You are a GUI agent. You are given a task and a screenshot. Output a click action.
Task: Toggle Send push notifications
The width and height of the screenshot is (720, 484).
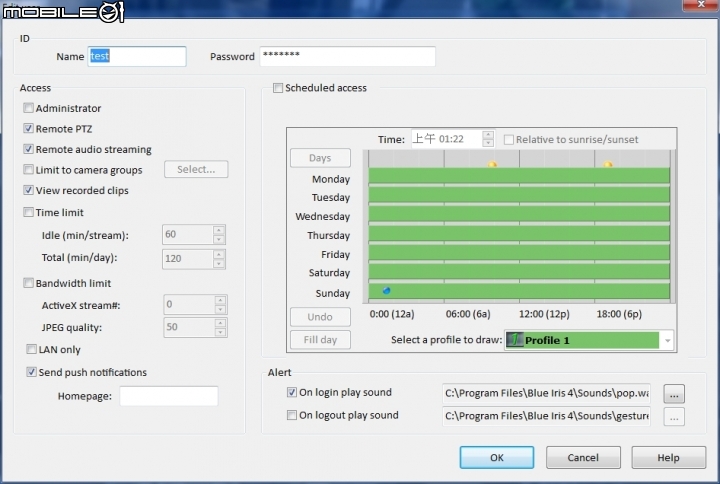[31, 372]
